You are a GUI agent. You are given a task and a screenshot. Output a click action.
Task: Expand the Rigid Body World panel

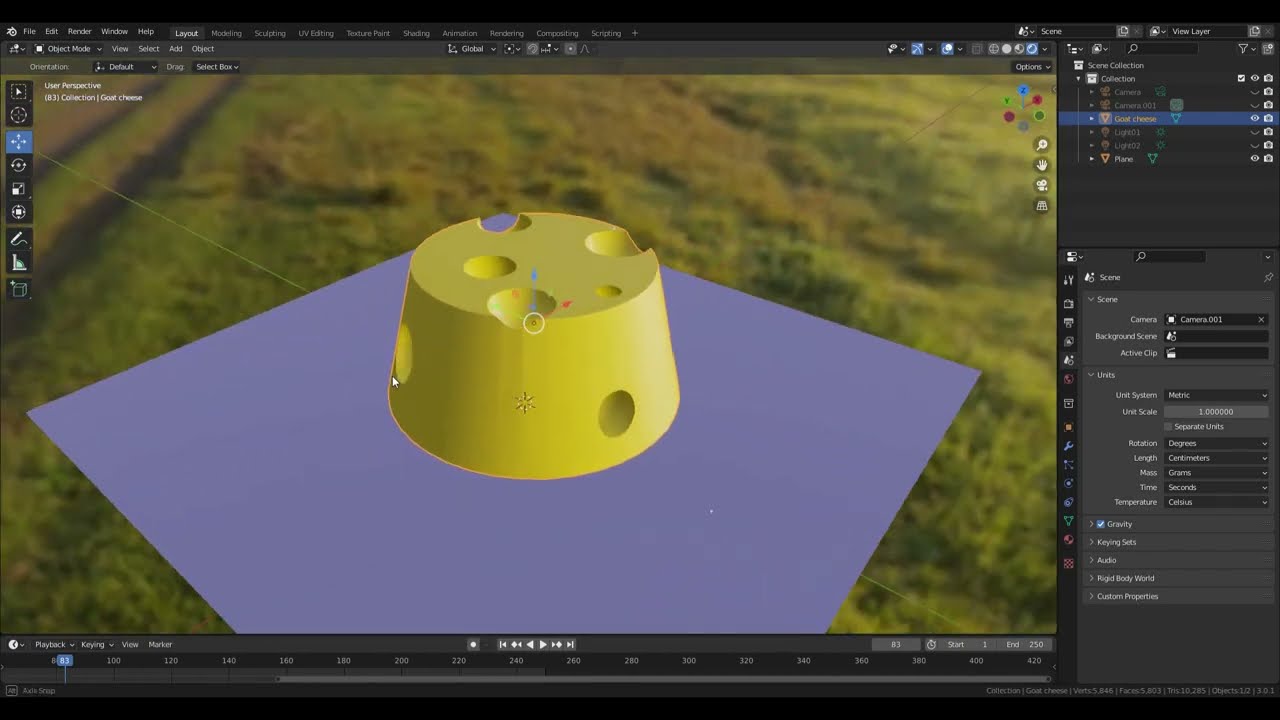tap(1125, 578)
